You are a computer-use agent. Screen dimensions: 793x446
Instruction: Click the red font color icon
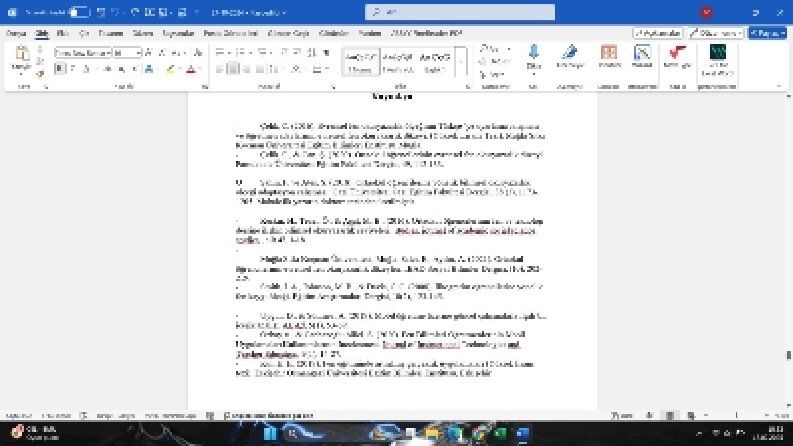pyautogui.click(x=191, y=69)
